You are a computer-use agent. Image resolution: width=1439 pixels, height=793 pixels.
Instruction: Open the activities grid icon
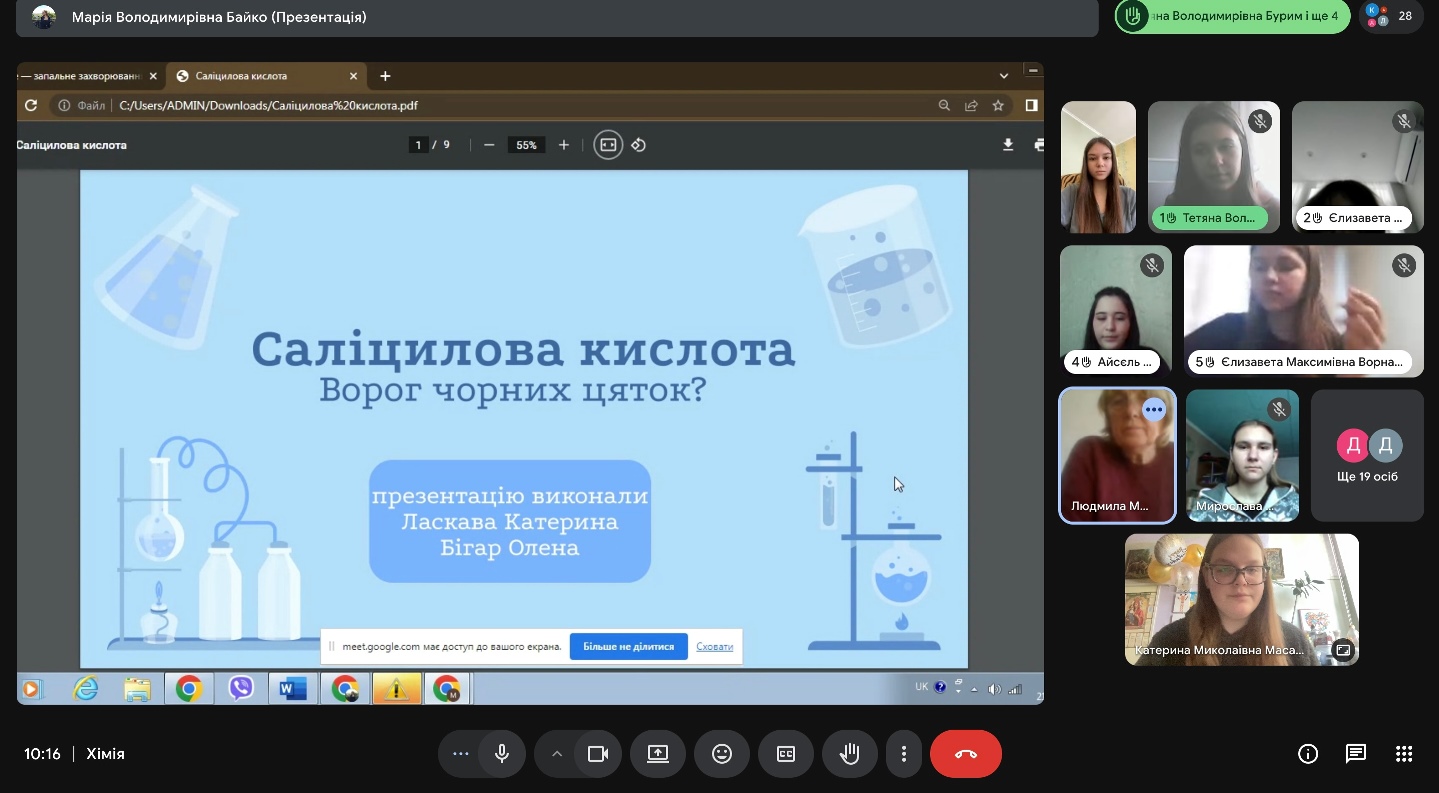[1403, 754]
